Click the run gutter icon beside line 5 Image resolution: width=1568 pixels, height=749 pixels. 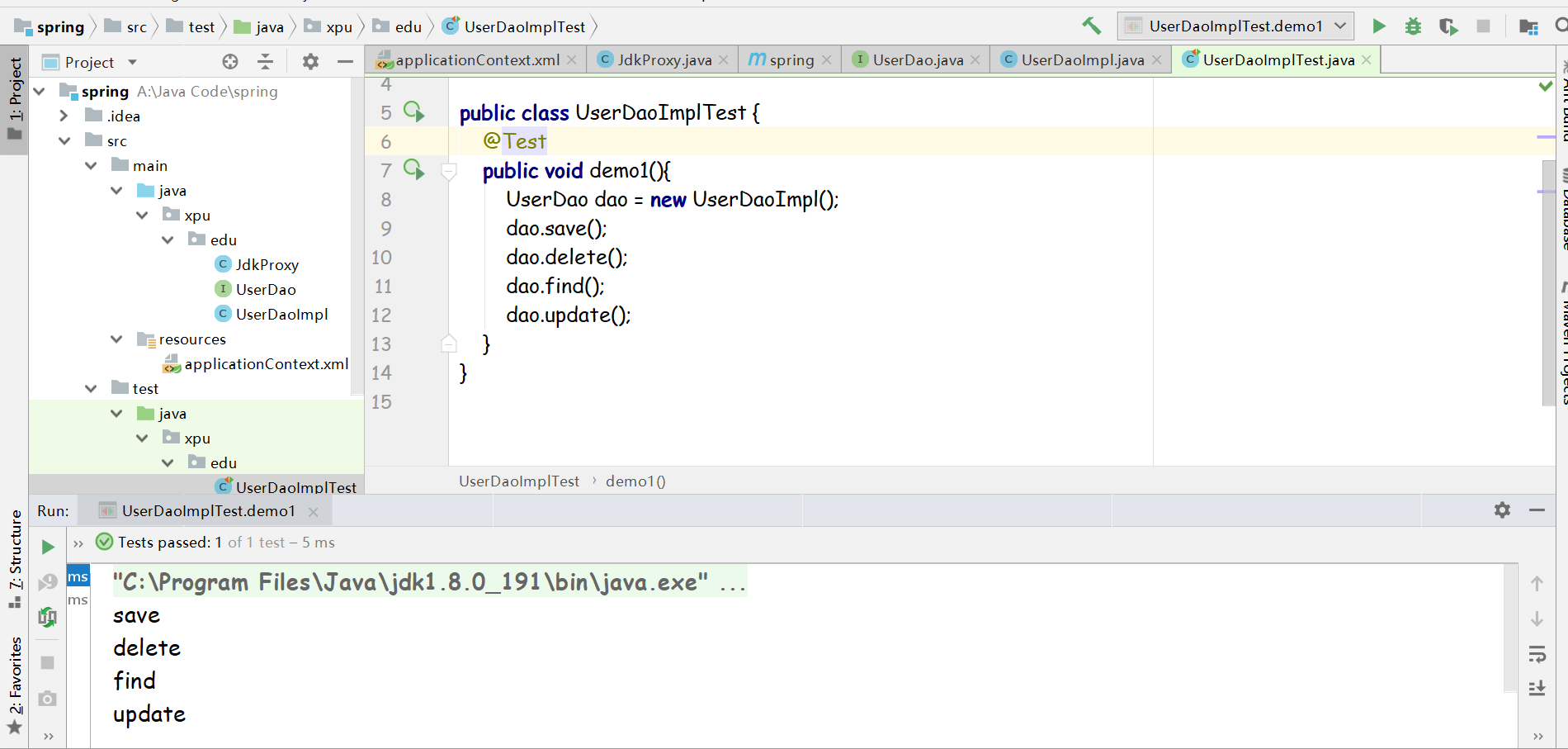pos(414,111)
